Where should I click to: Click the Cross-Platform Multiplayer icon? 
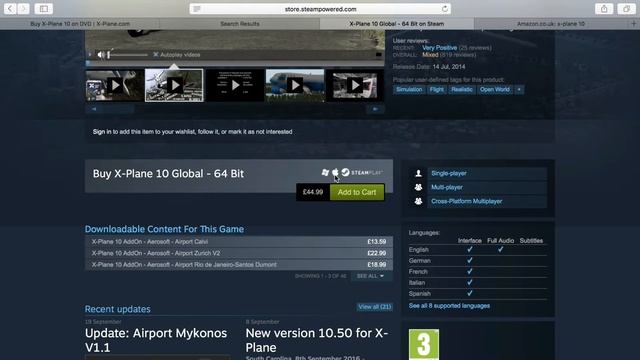418,201
